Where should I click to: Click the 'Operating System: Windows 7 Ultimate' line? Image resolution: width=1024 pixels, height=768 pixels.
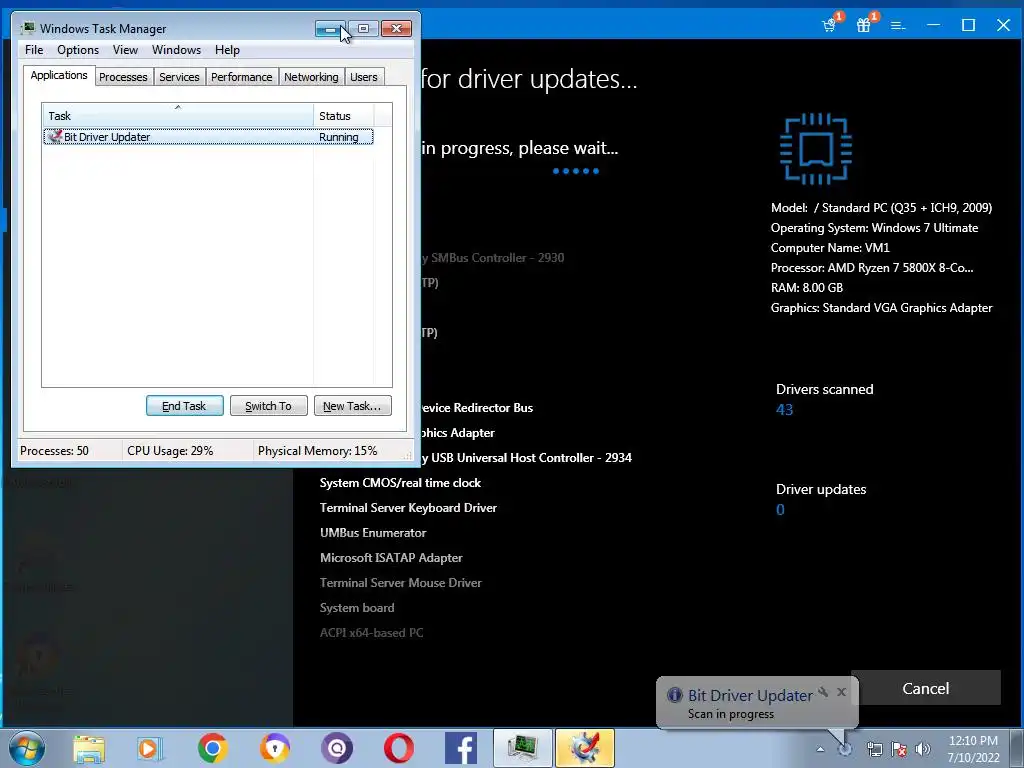tap(874, 228)
